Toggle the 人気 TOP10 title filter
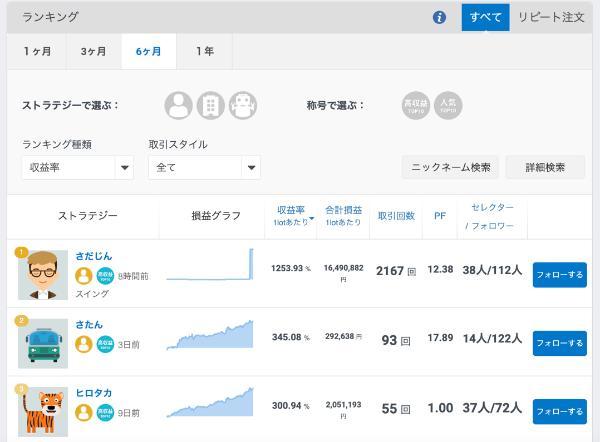The width and height of the screenshot is (600, 442). pos(448,105)
